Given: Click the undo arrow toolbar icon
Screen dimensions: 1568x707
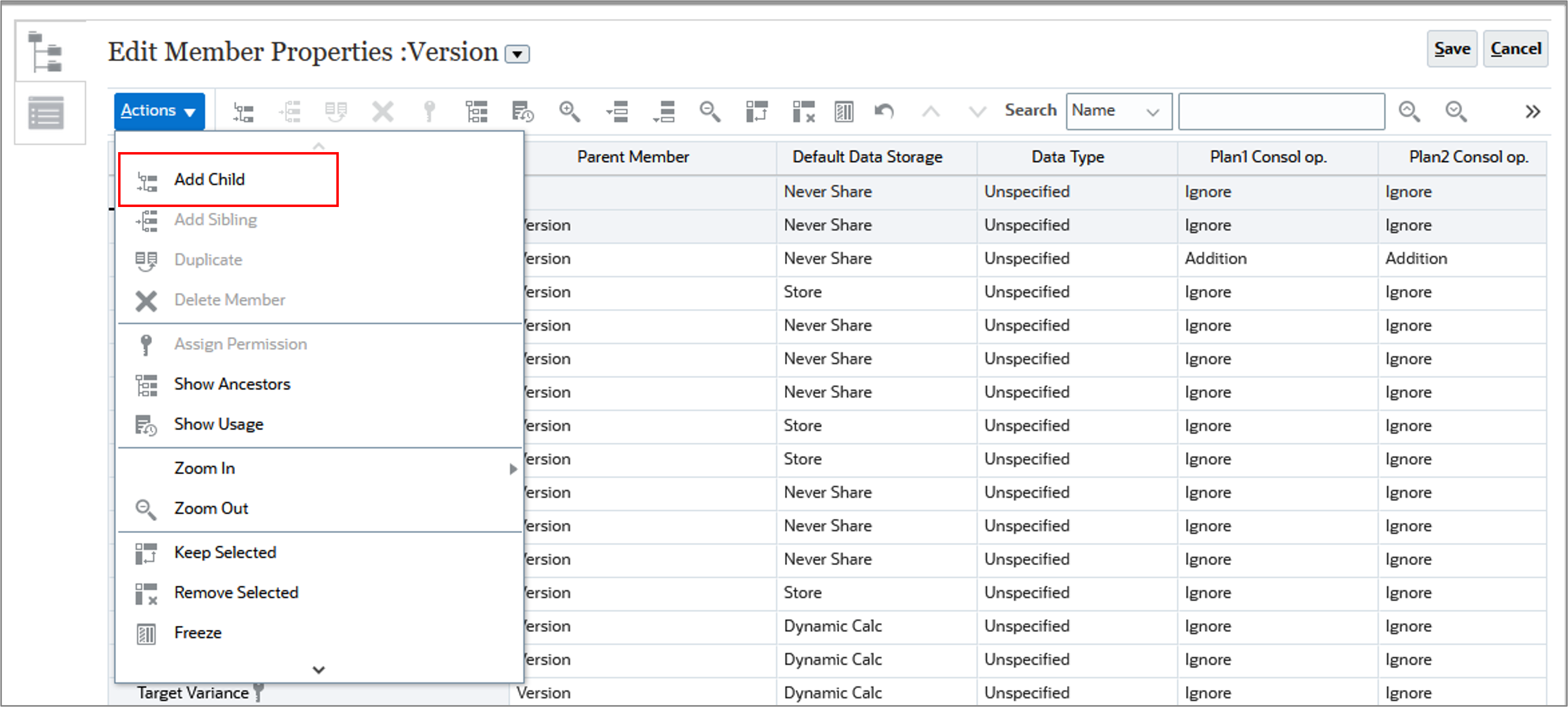Looking at the screenshot, I should click(x=884, y=111).
